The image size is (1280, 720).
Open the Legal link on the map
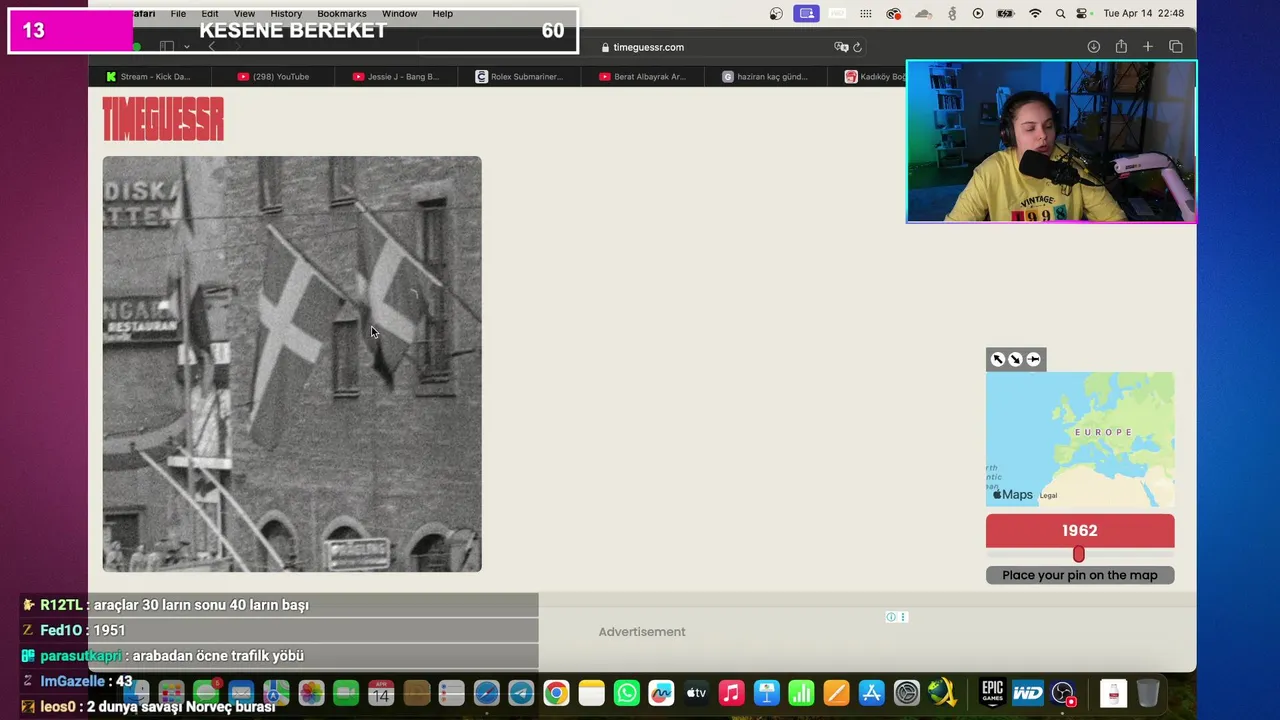(1048, 496)
